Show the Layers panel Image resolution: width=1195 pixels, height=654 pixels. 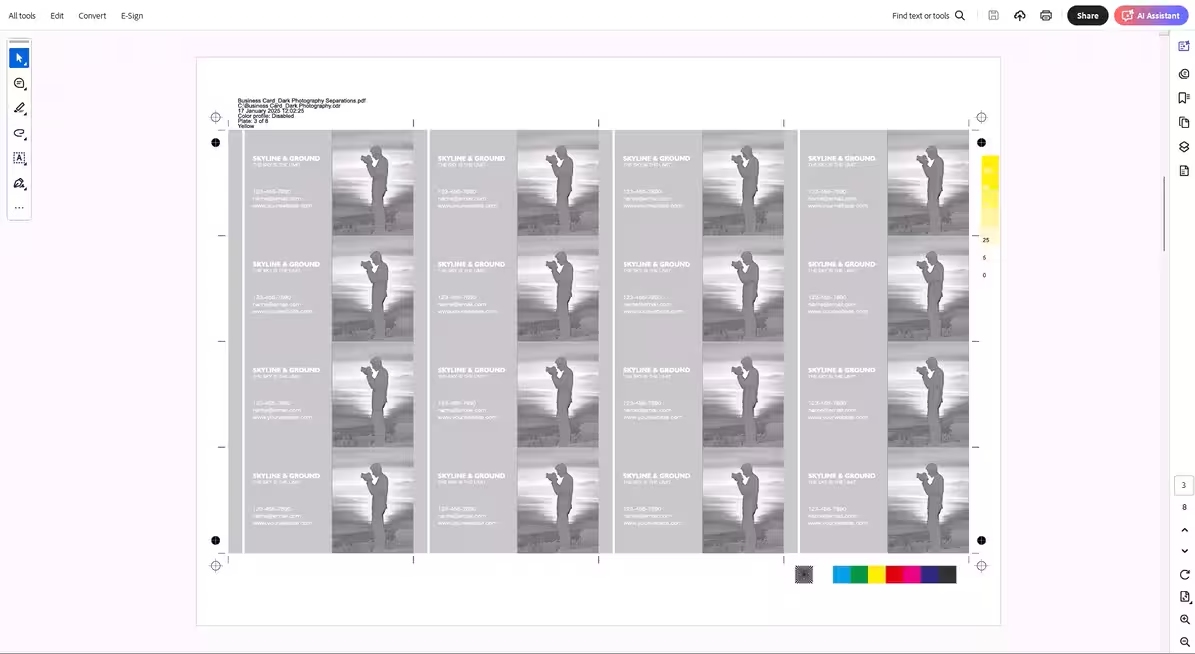1184,146
